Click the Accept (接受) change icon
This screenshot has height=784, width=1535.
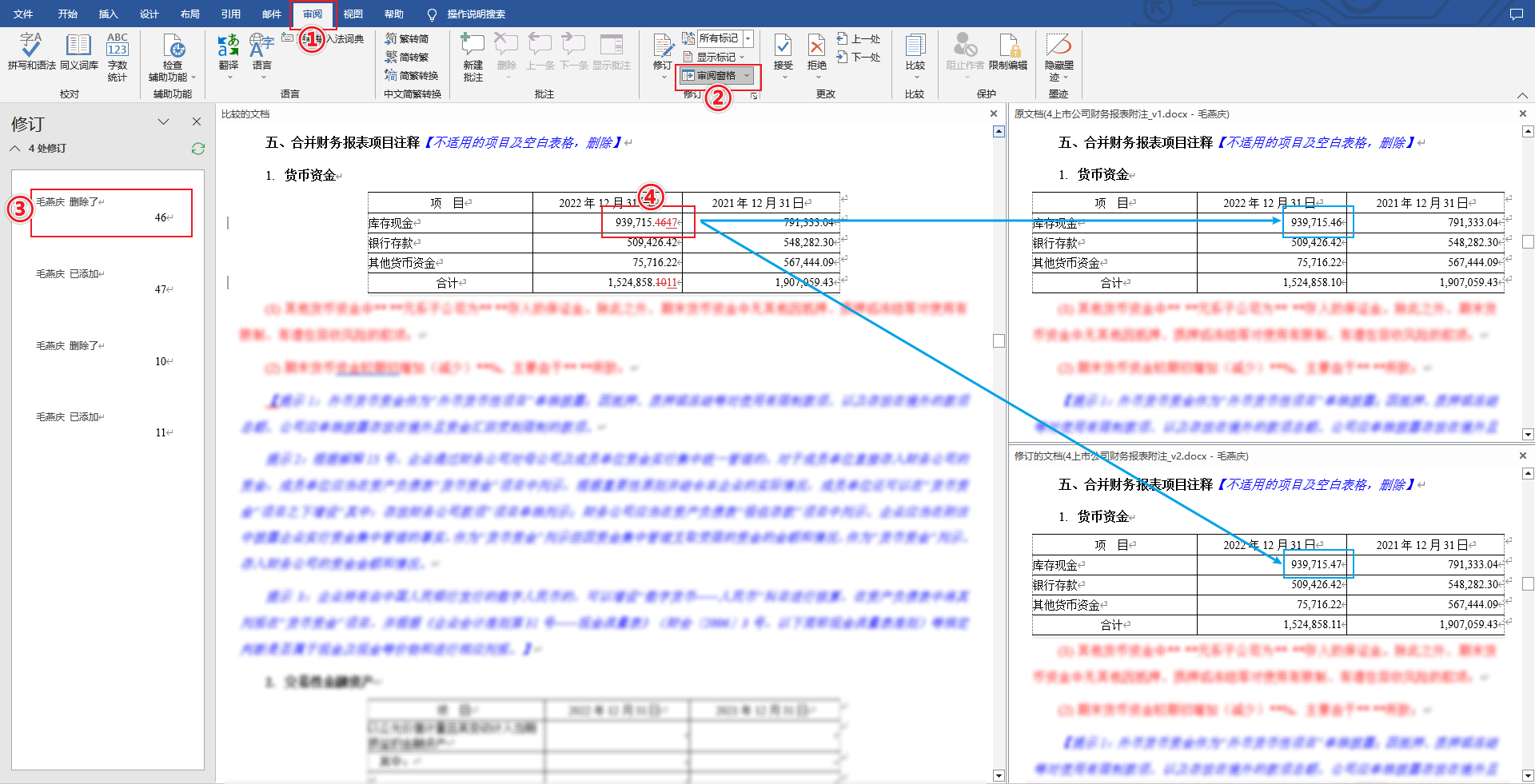(x=783, y=51)
